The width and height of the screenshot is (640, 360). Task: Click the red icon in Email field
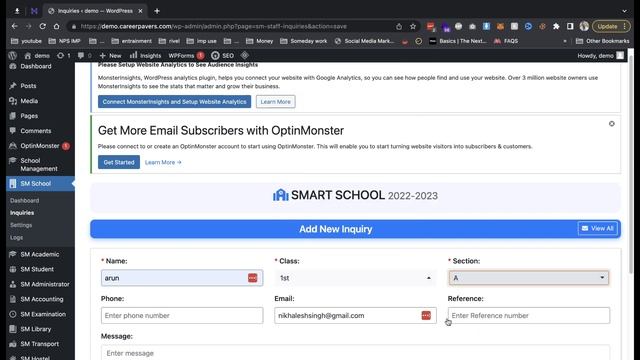[x=426, y=316]
